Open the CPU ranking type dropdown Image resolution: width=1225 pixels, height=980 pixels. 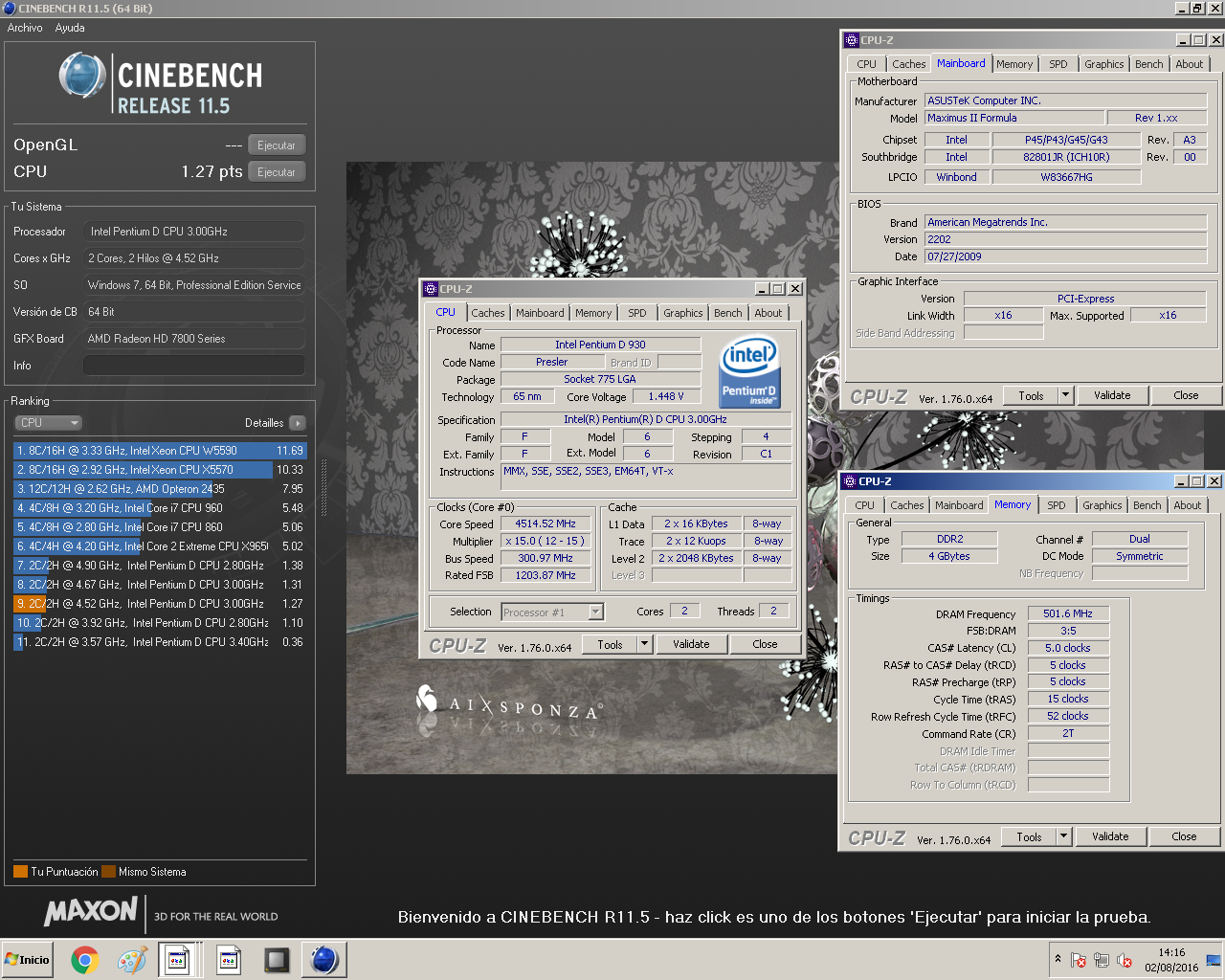48,422
